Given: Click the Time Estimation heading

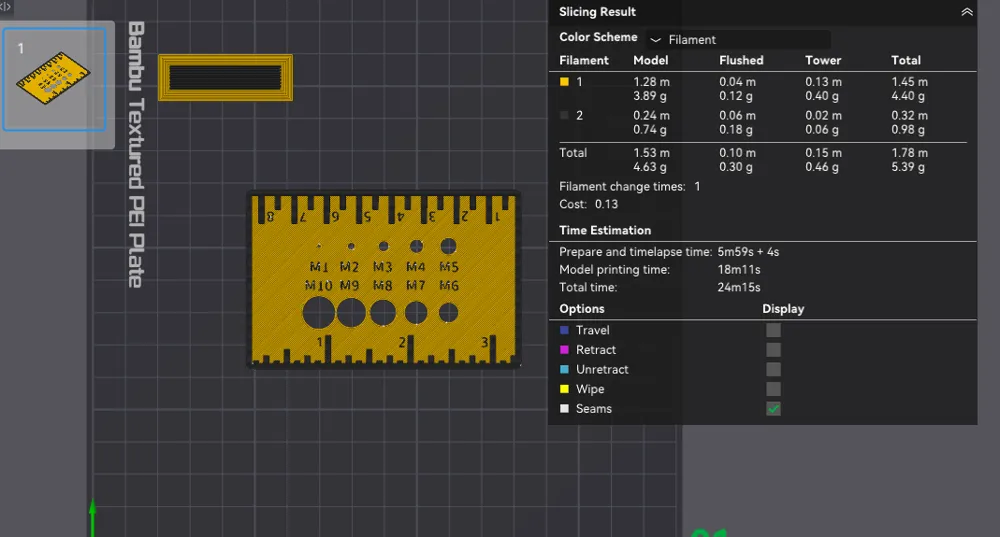Looking at the screenshot, I should [605, 230].
